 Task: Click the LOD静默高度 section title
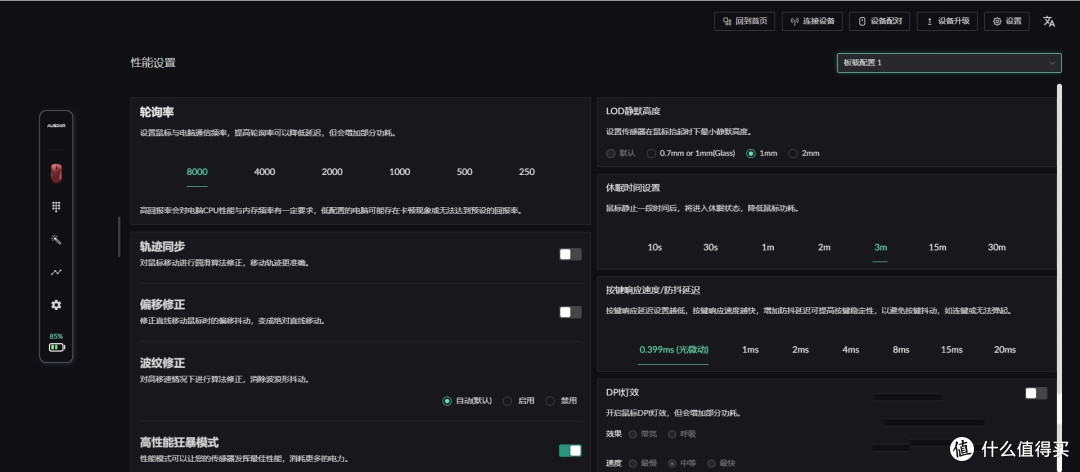click(x=633, y=111)
